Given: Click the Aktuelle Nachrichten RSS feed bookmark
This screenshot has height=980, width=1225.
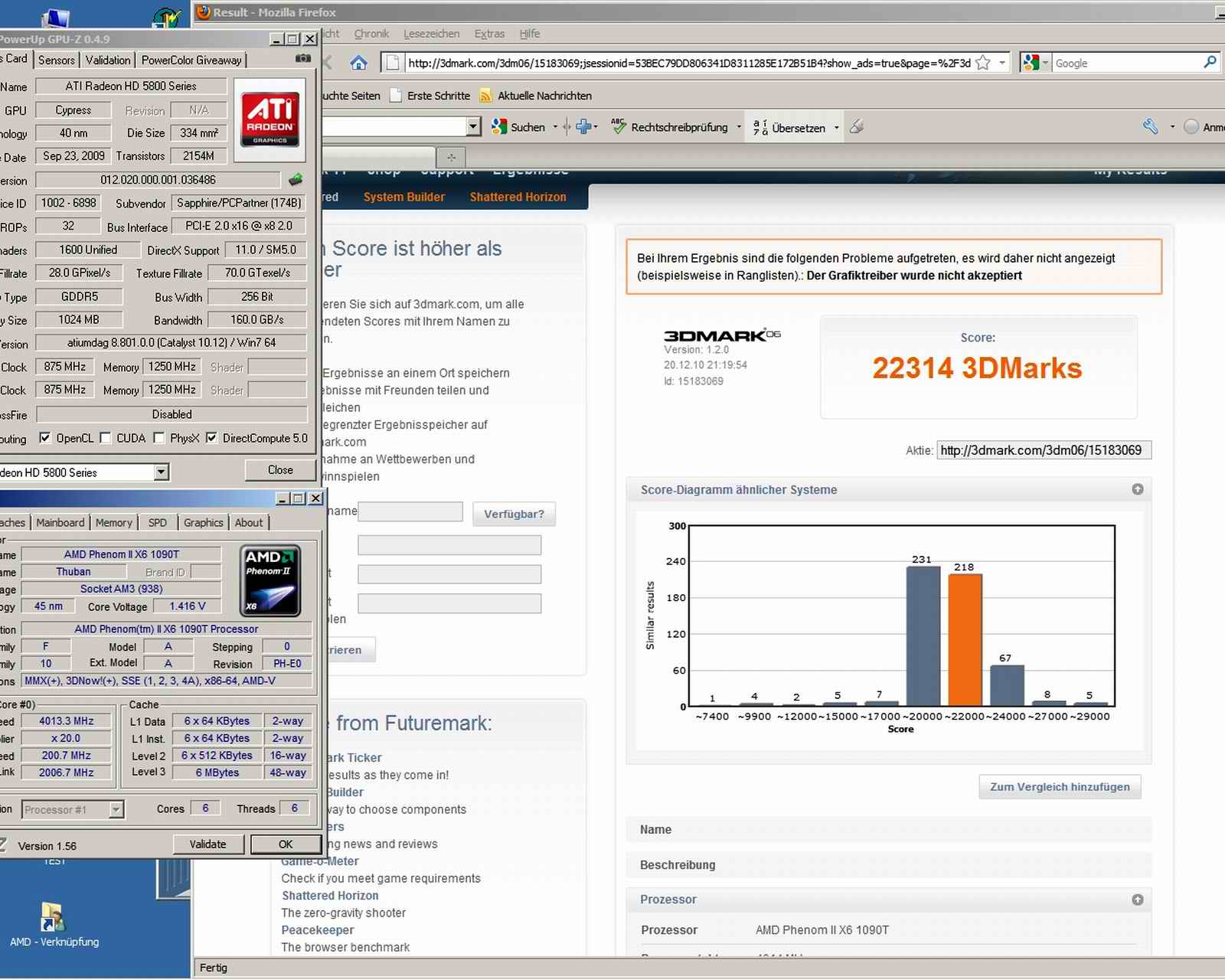Looking at the screenshot, I should pos(535,96).
